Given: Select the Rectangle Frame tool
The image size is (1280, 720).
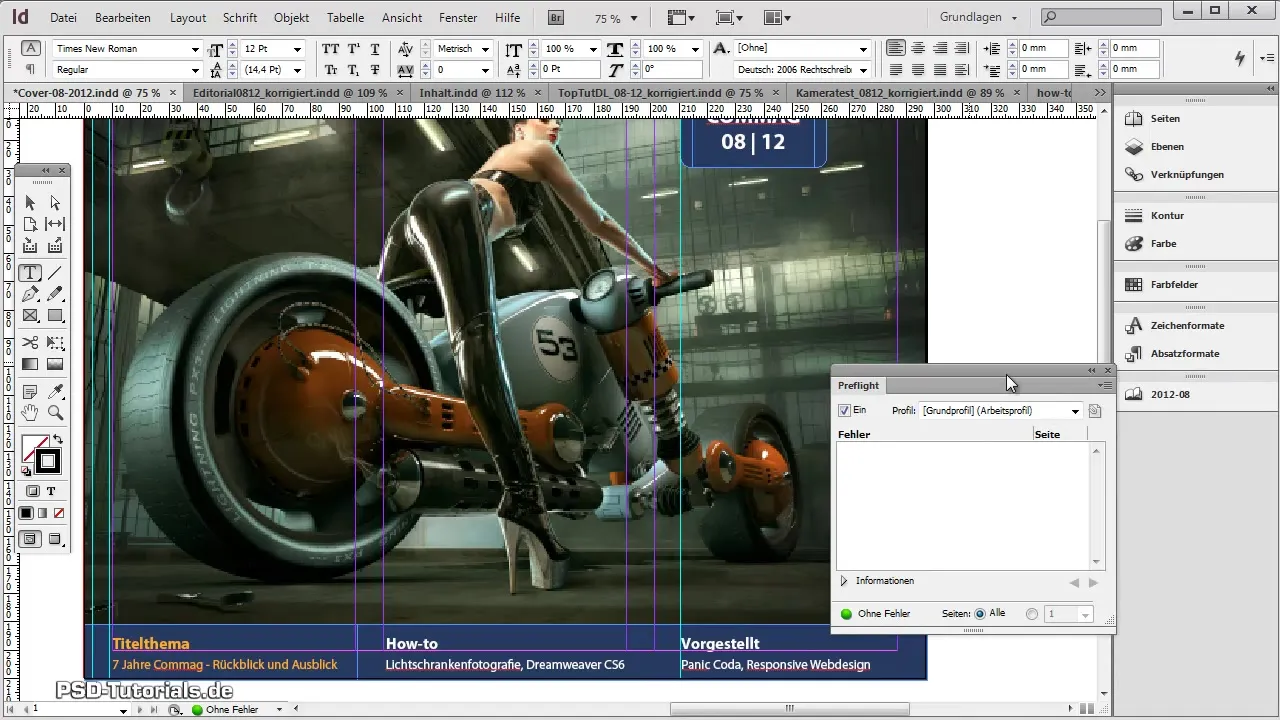Looking at the screenshot, I should click(x=30, y=316).
